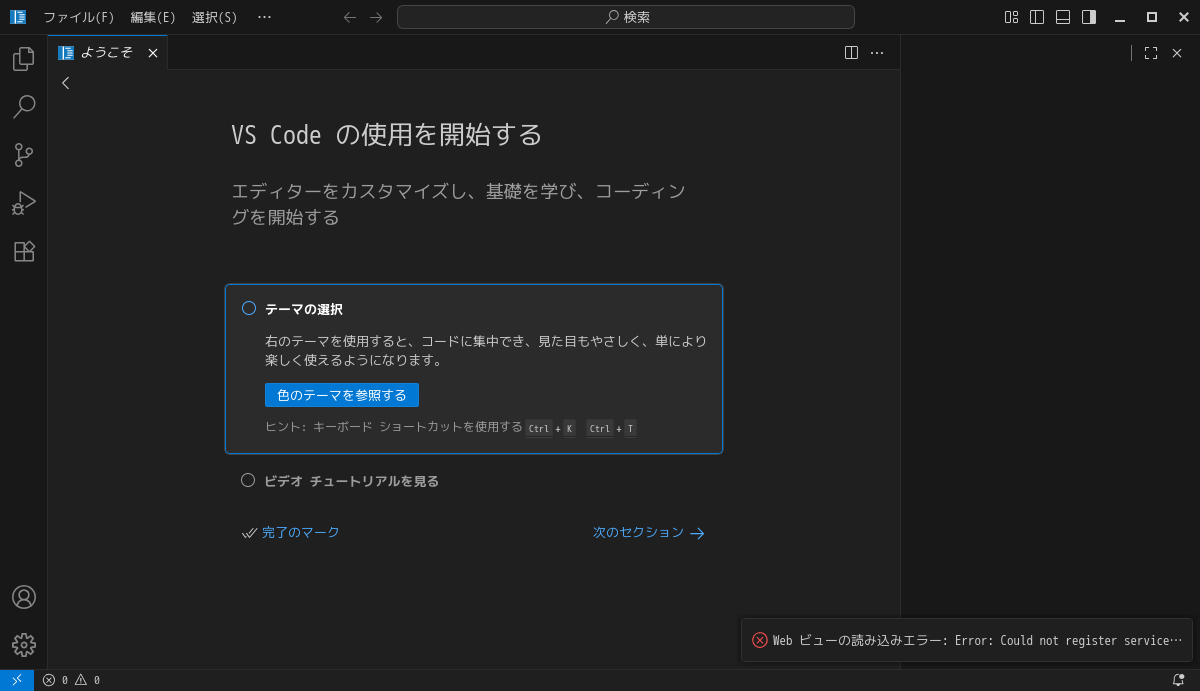This screenshot has width=1200, height=691.
Task: Open the 選択(S) menu
Action: [x=215, y=17]
